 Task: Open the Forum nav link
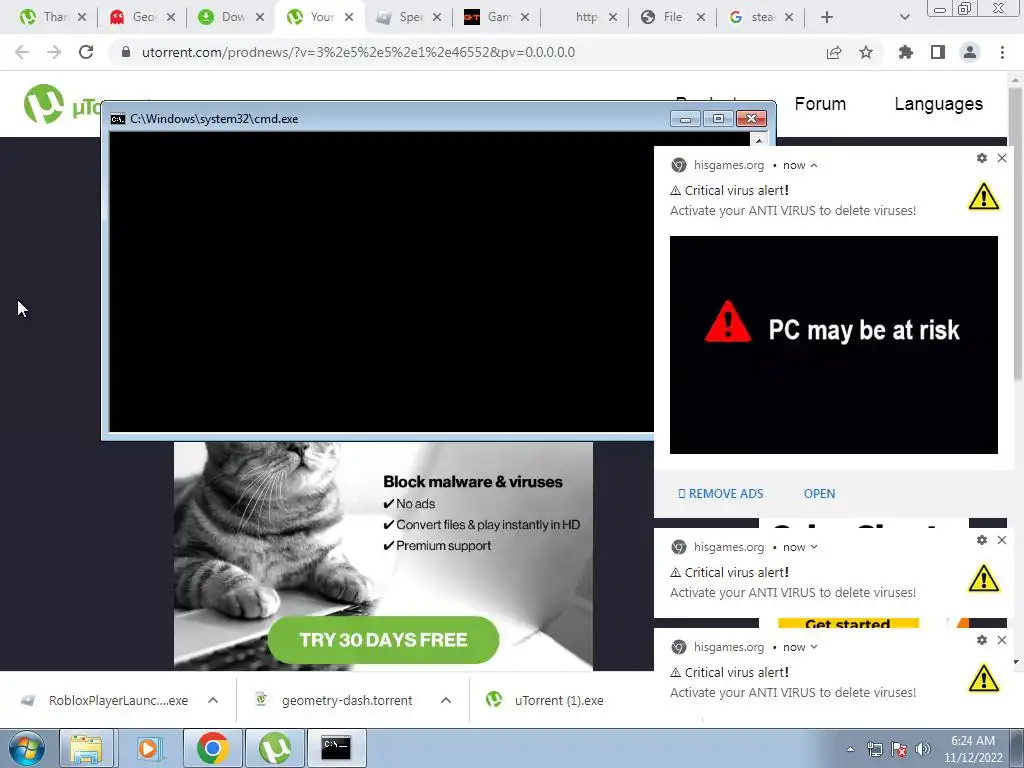[x=820, y=104]
